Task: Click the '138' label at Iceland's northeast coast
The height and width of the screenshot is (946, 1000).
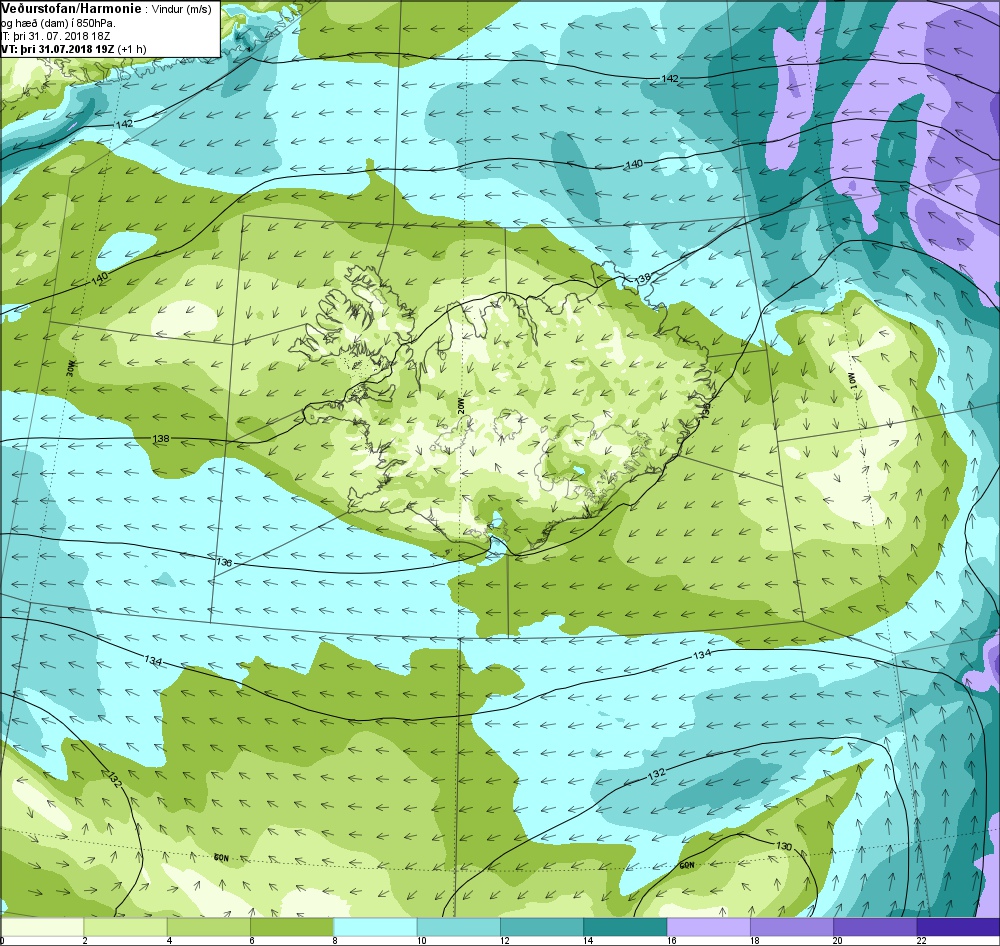Action: click(643, 278)
